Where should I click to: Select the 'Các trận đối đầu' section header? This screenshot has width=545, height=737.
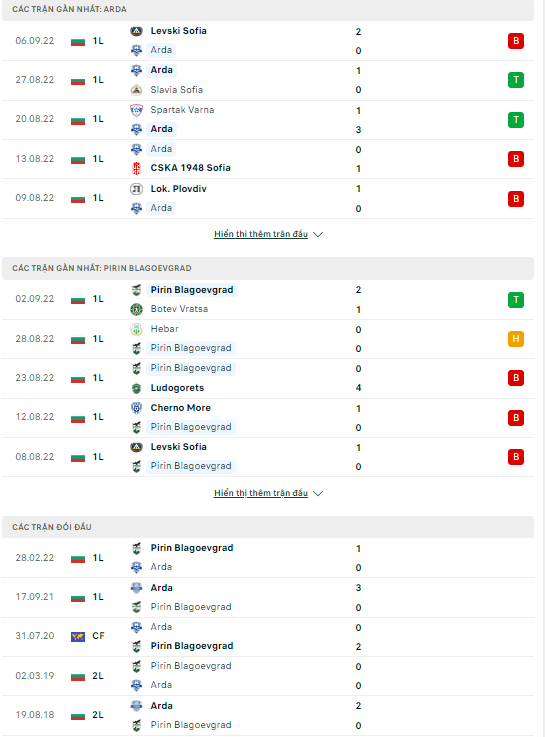pyautogui.click(x=268, y=527)
